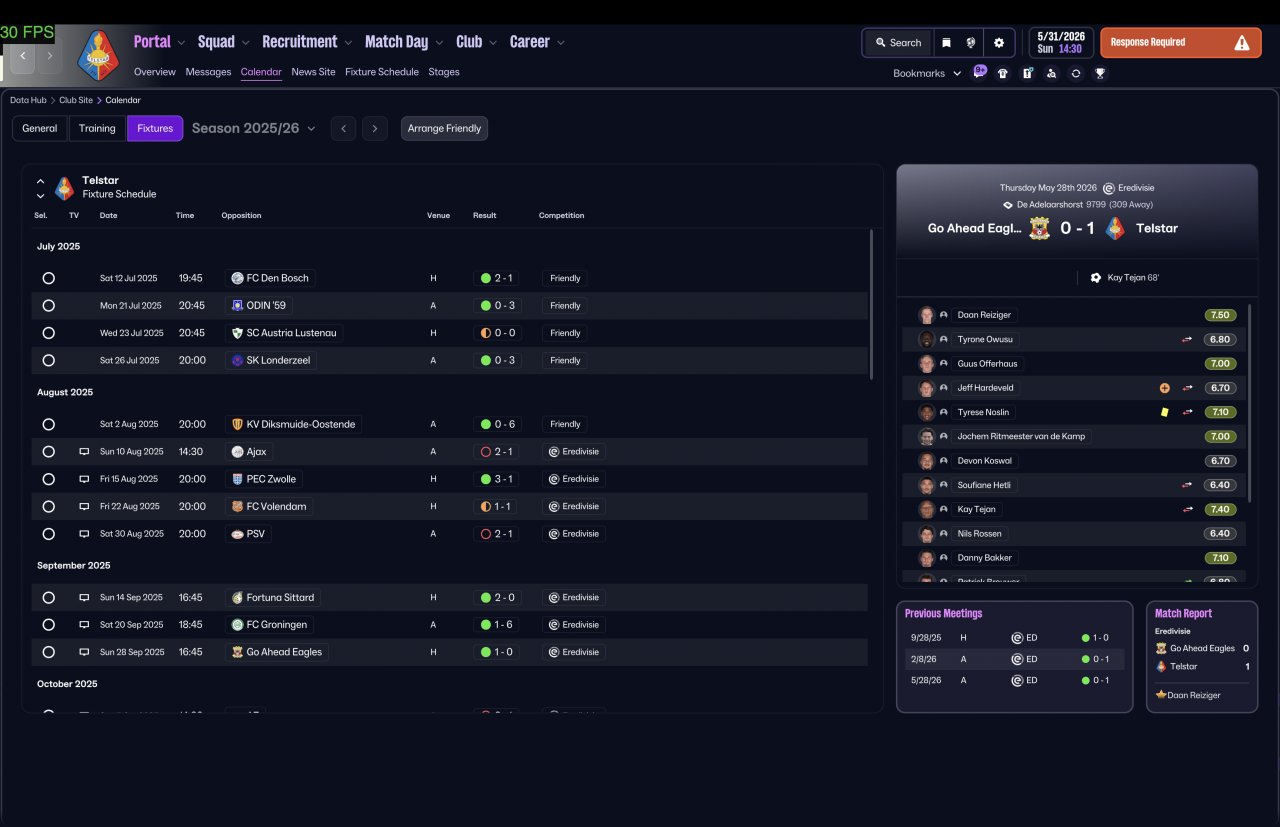The height and width of the screenshot is (827, 1280).
Task: Select the Training calendar tab
Action: click(x=97, y=128)
